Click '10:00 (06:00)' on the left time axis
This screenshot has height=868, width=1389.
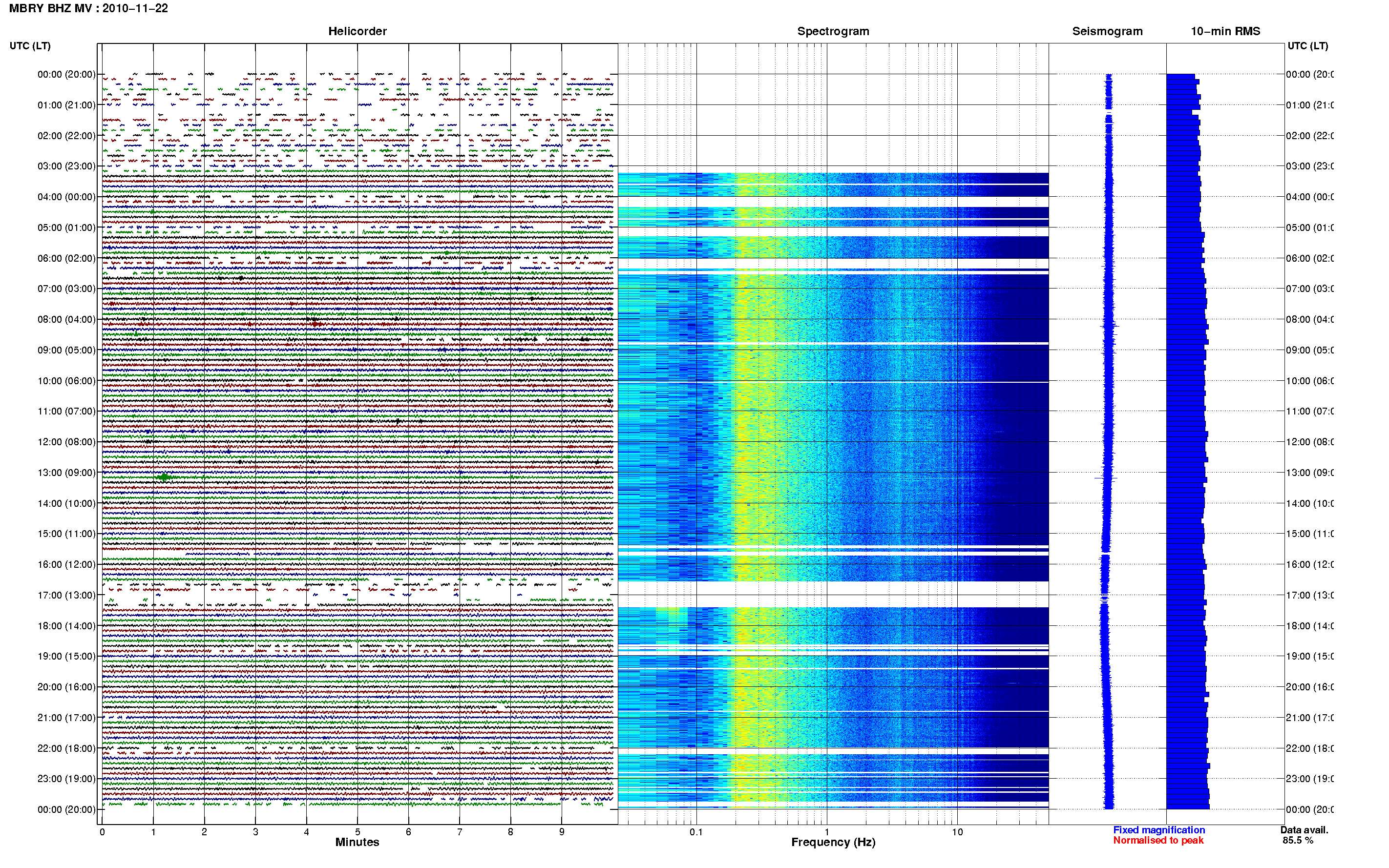66,381
